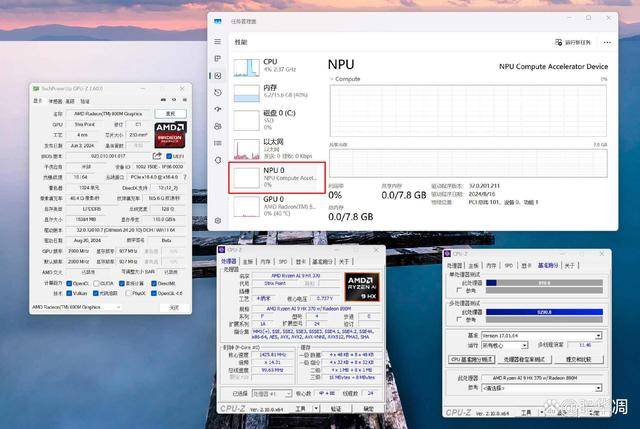Select GPU 0 in performance list
The image size is (640, 429).
point(278,206)
